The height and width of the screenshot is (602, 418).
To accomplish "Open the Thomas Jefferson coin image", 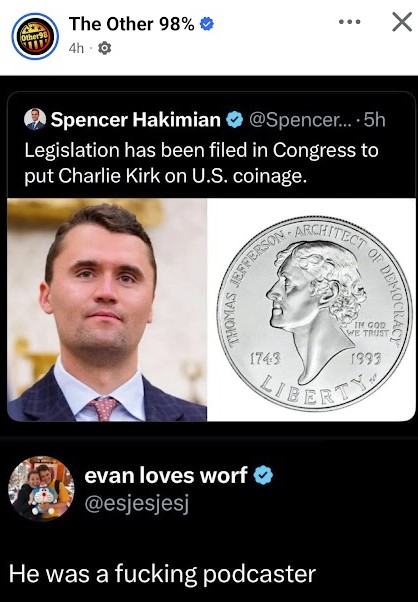I will point(312,309).
